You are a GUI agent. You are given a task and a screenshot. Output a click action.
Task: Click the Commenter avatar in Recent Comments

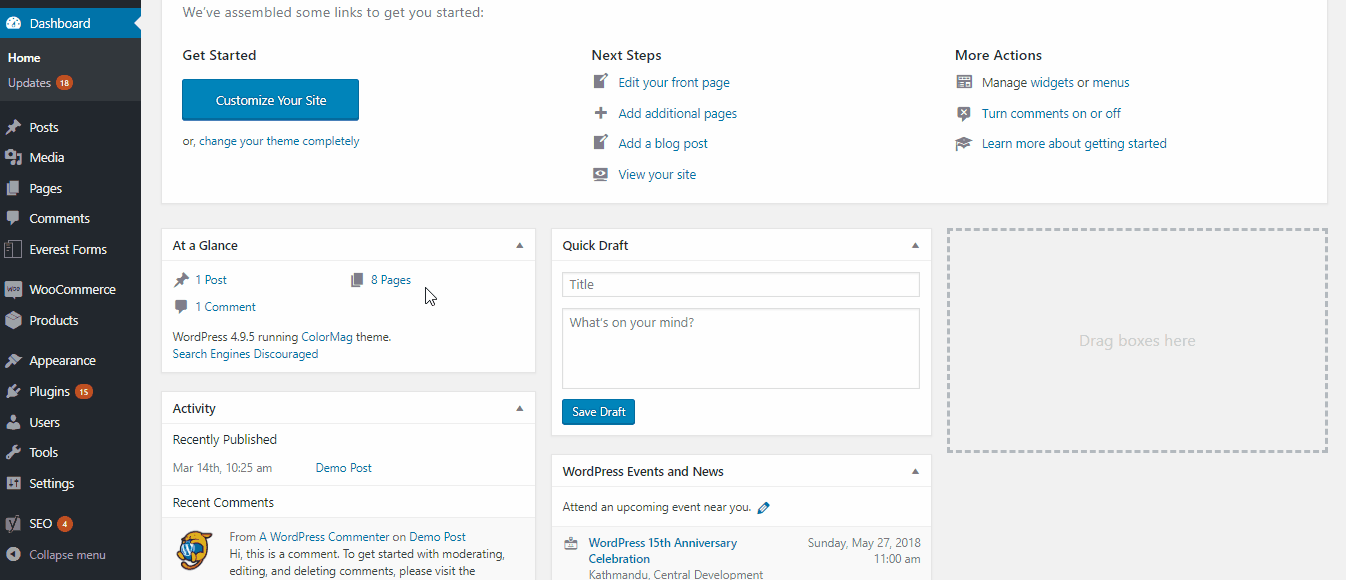click(194, 549)
